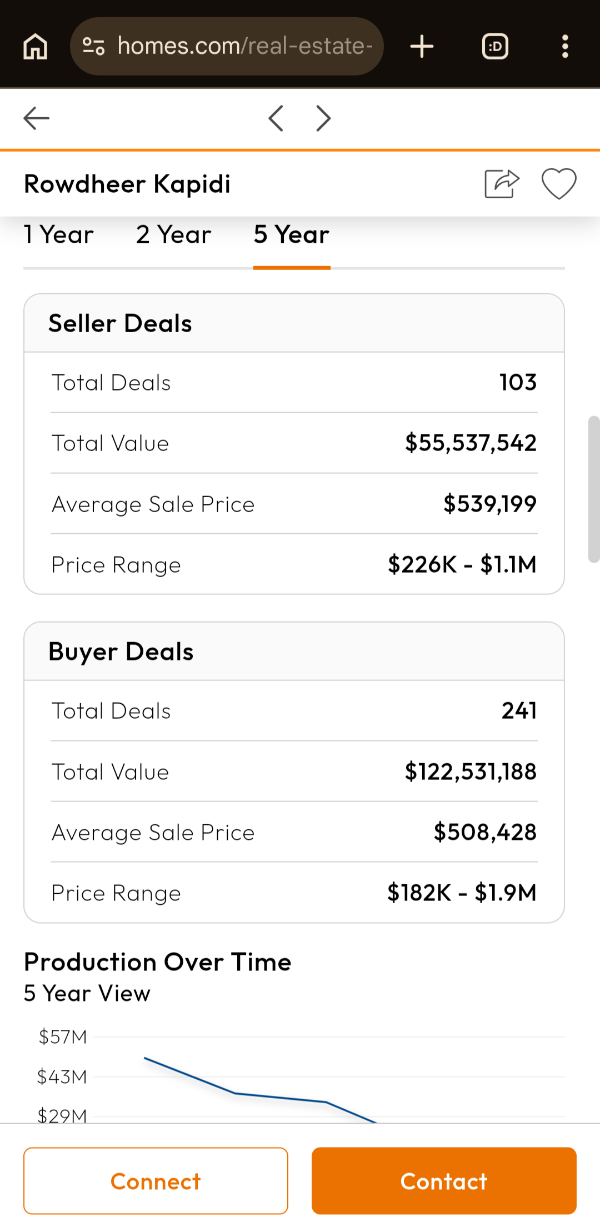The image size is (600, 1217).
Task: Open the browser three-dot menu
Action: [565, 46]
